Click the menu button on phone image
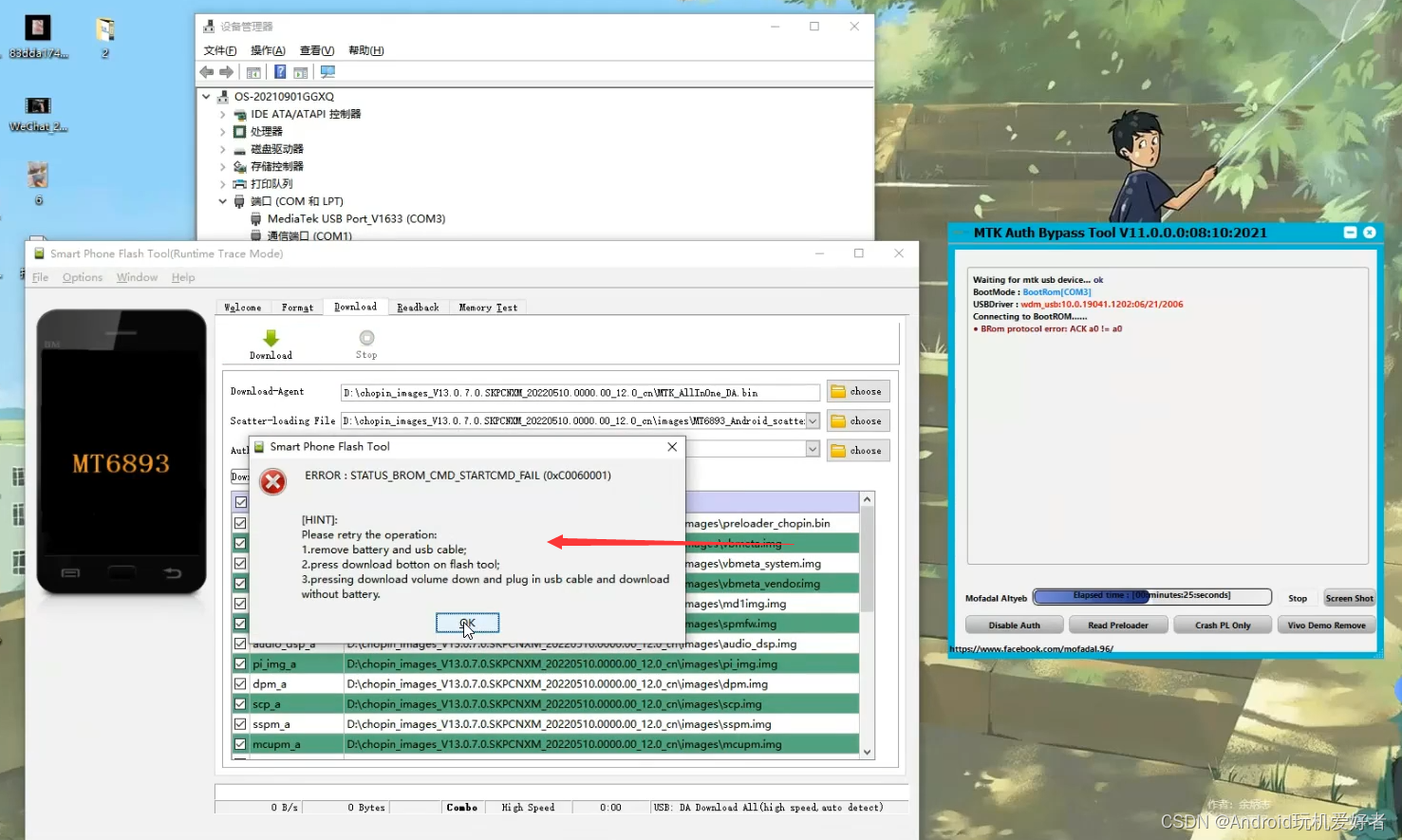Image resolution: width=1402 pixels, height=840 pixels. click(x=70, y=572)
